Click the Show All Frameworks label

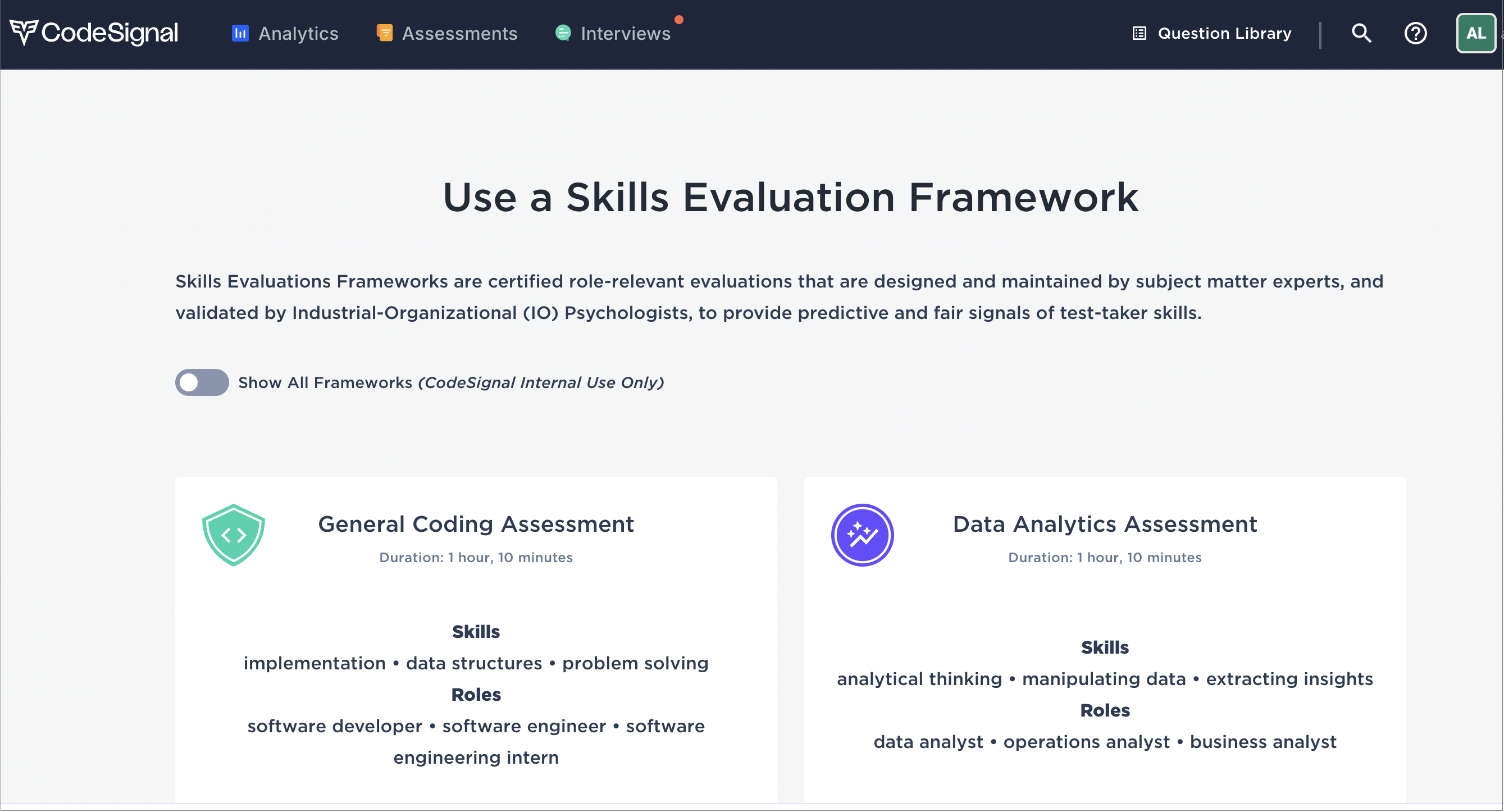(451, 383)
